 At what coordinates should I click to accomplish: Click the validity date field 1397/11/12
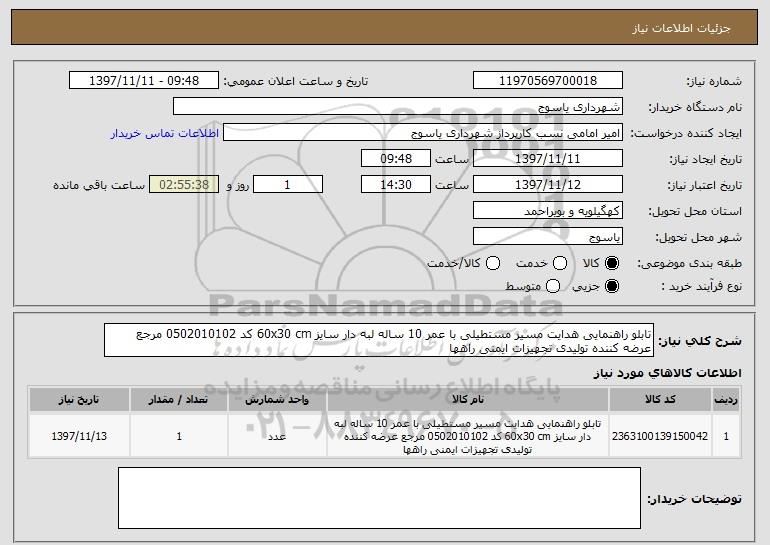point(548,185)
